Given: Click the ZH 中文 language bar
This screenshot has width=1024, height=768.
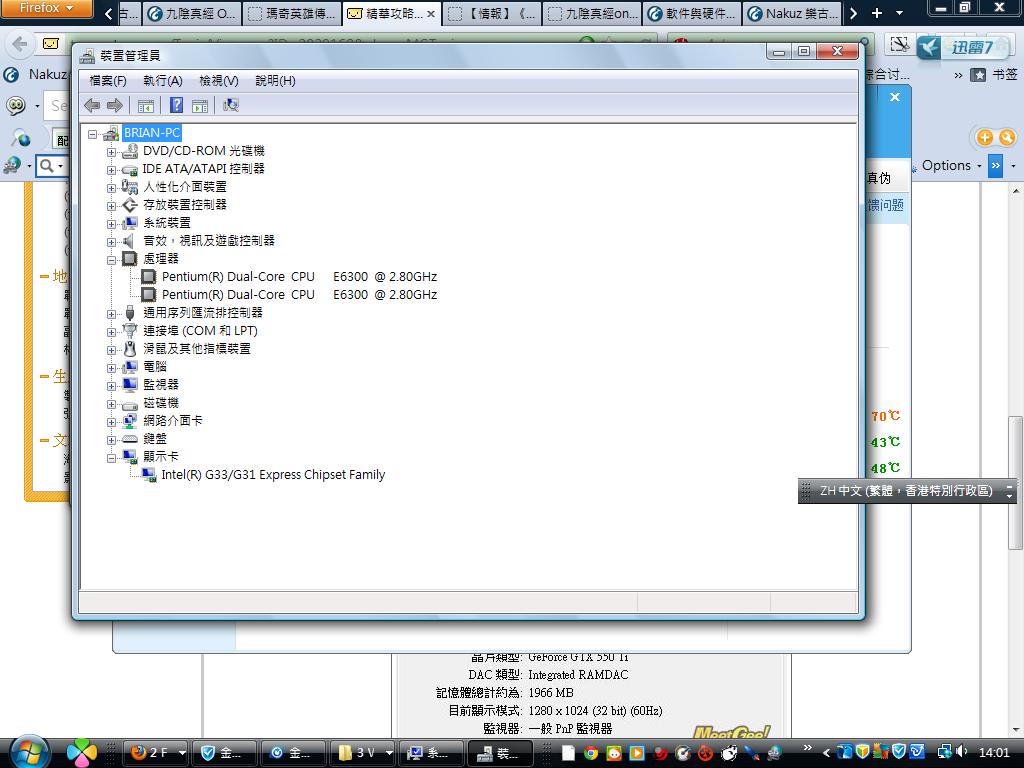Looking at the screenshot, I should click(x=905, y=491).
